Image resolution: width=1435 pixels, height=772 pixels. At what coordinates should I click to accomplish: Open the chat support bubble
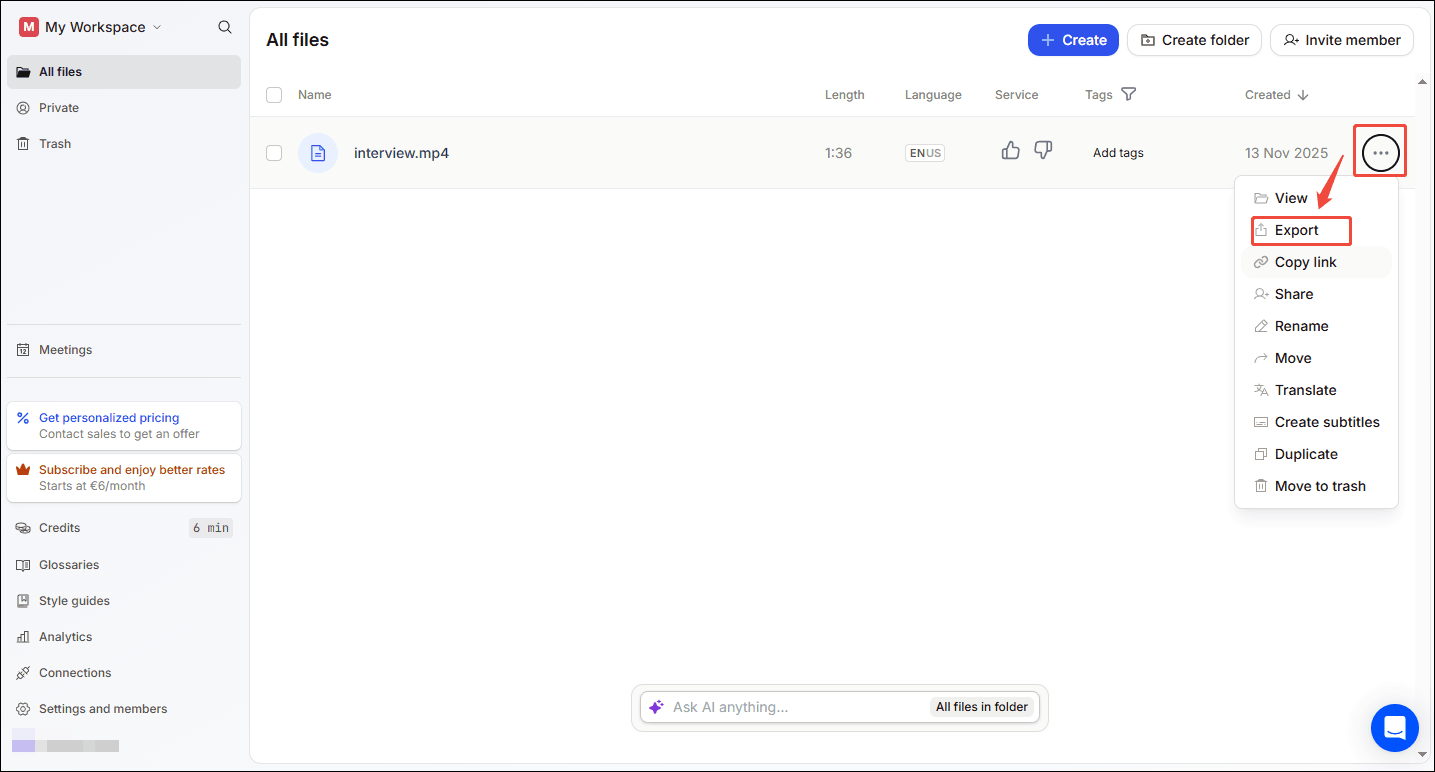pos(1394,728)
